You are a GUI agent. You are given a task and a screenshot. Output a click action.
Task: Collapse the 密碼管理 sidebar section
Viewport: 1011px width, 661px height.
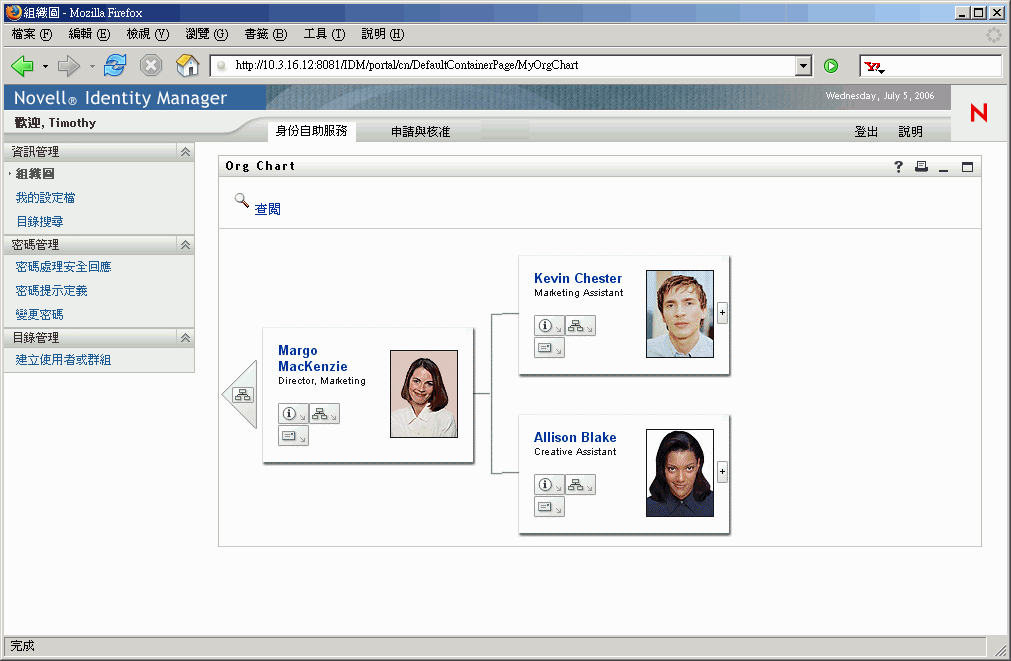coord(185,245)
